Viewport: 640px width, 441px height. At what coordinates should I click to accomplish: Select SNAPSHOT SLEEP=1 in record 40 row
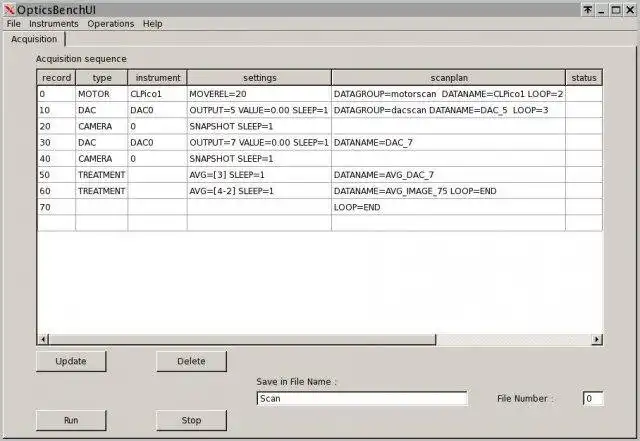[259, 158]
